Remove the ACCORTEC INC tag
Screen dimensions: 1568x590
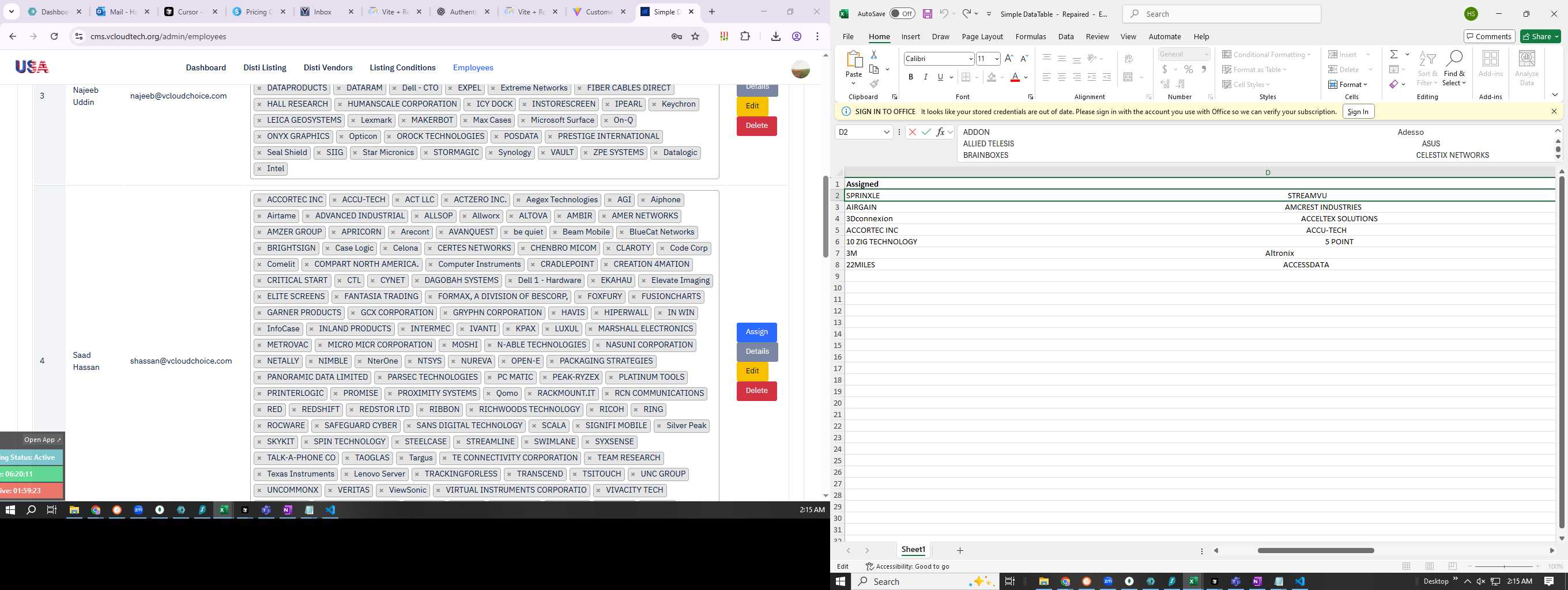tap(259, 200)
